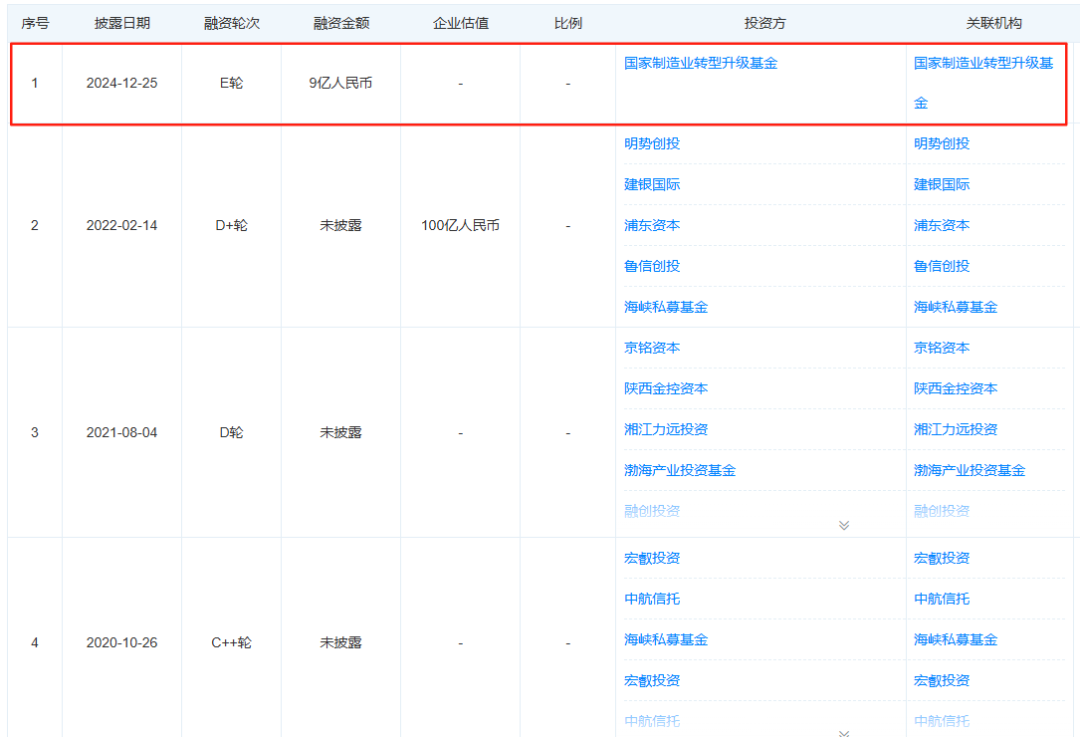Expand the investor list in the D轮 row

click(x=844, y=526)
